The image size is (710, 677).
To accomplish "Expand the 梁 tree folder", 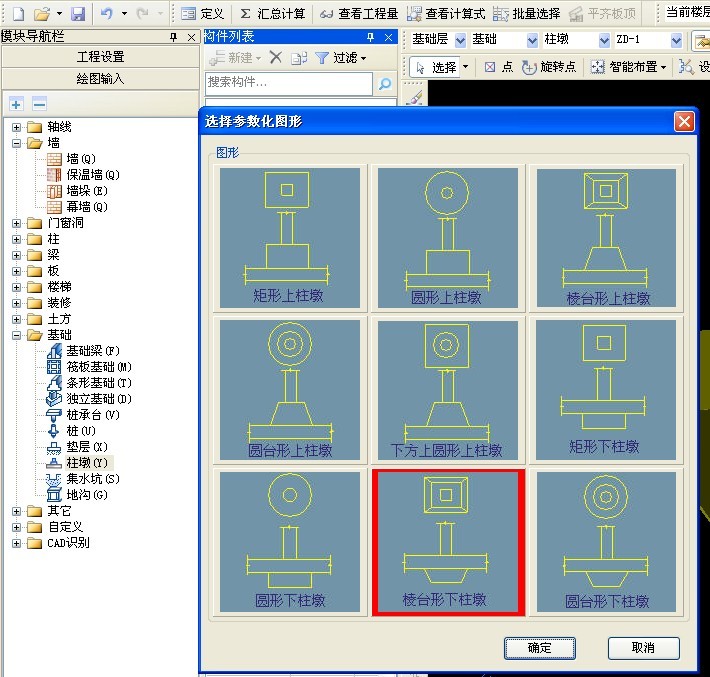I will 16,255.
